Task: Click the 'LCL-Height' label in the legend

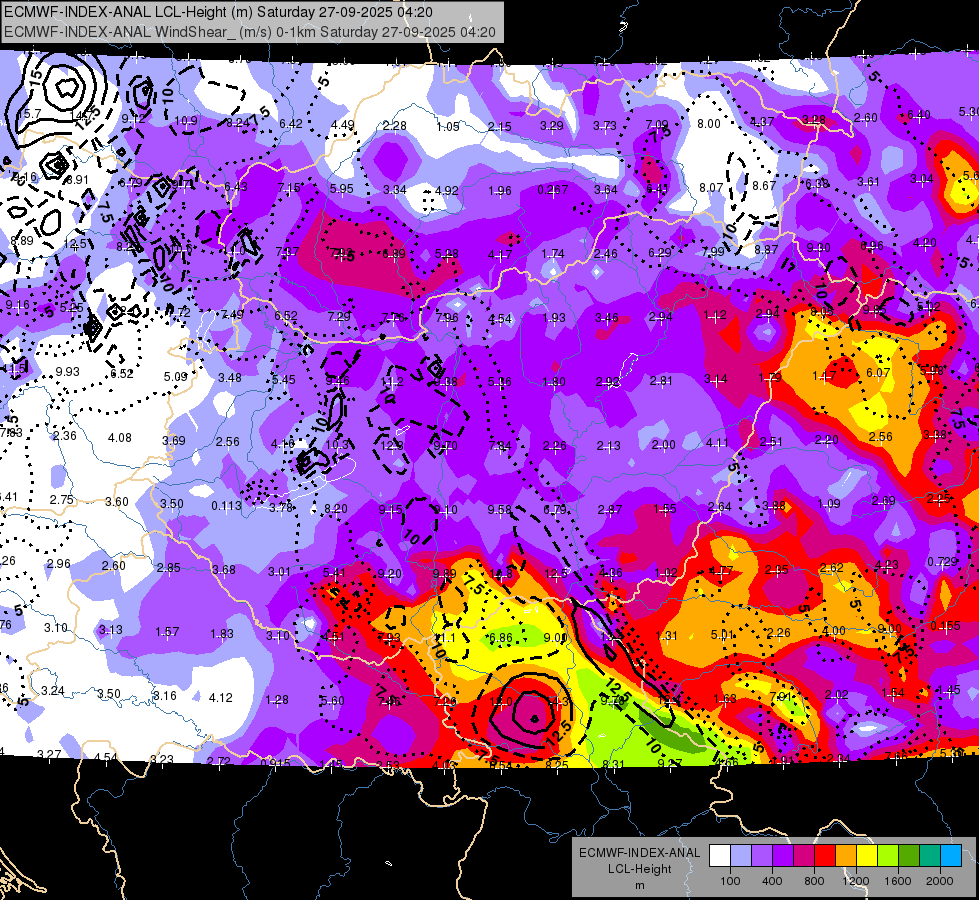Action: pos(639,869)
